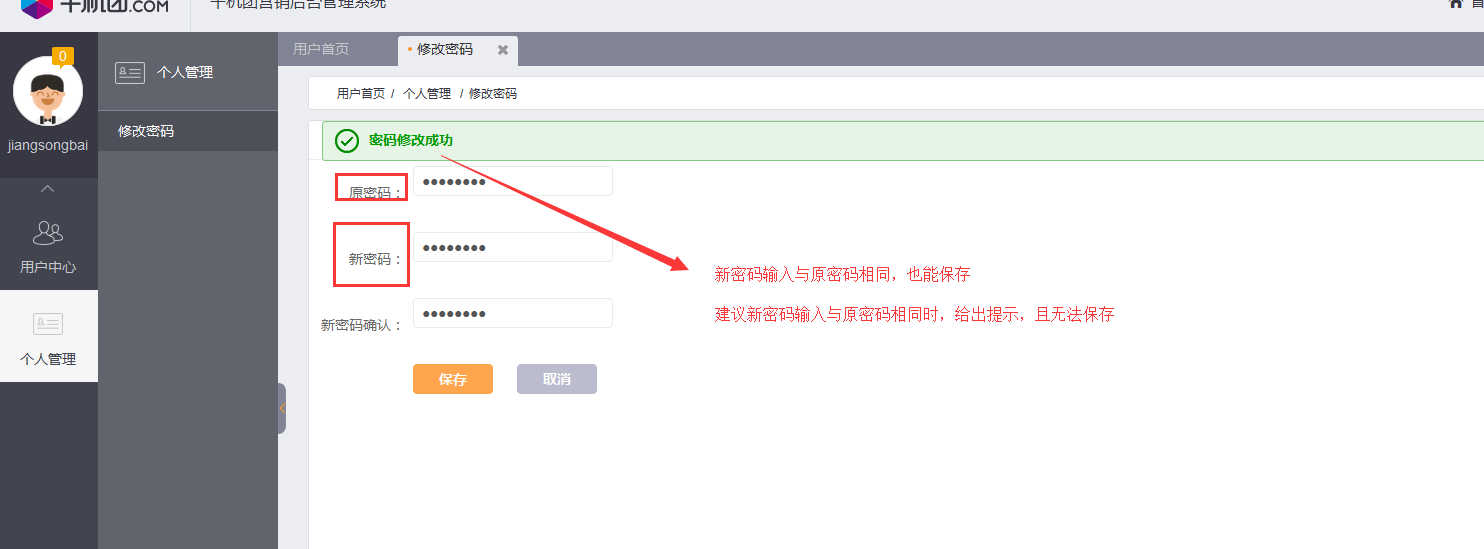Click the 用户中心 people icon
Viewport: 1484px width, 549px height.
(x=48, y=233)
